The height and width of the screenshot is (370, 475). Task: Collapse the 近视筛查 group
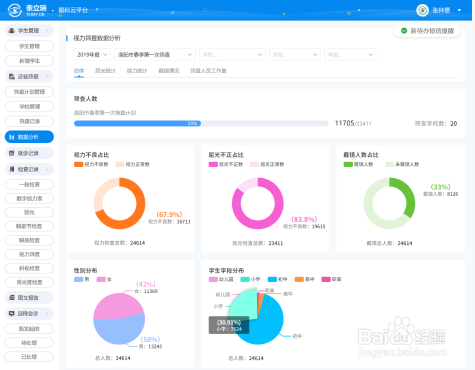(x=47, y=77)
